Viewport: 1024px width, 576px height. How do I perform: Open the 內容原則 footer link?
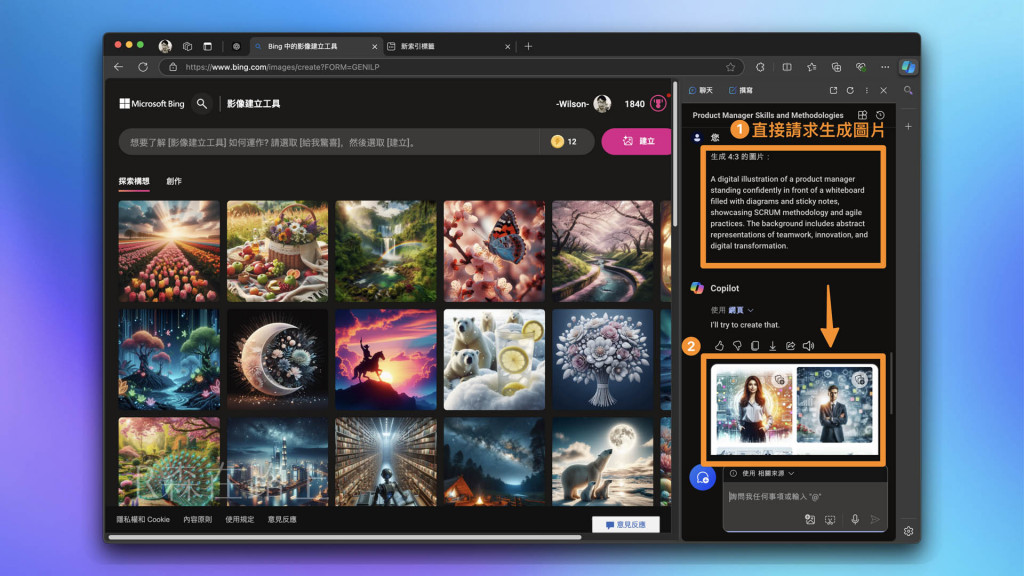pyautogui.click(x=197, y=519)
